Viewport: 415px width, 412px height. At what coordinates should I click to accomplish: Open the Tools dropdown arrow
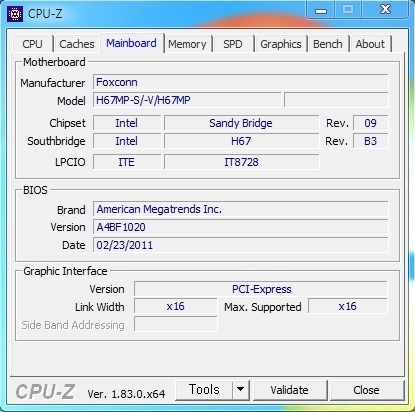pyautogui.click(x=241, y=390)
